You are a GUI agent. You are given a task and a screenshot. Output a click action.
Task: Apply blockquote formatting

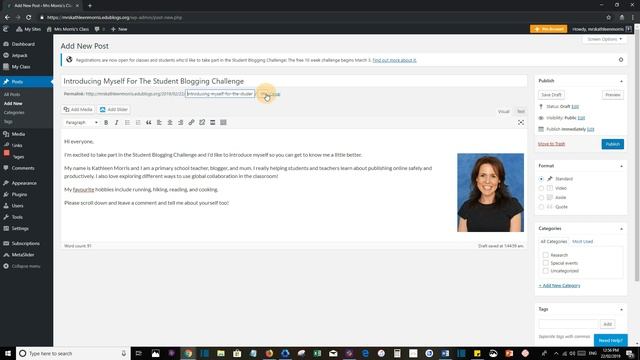(149, 122)
